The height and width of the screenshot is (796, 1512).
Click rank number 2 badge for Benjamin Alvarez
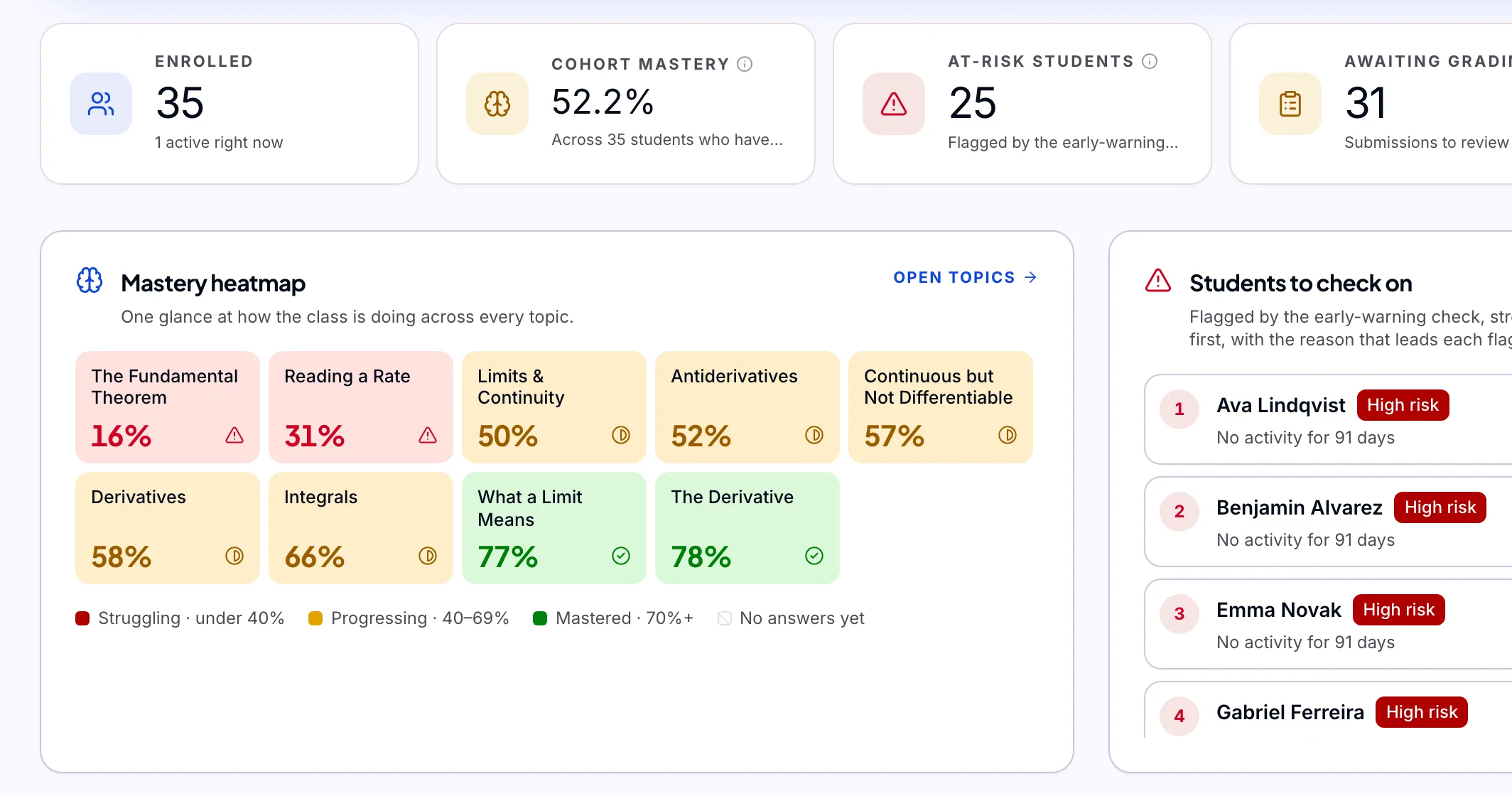(x=1179, y=512)
